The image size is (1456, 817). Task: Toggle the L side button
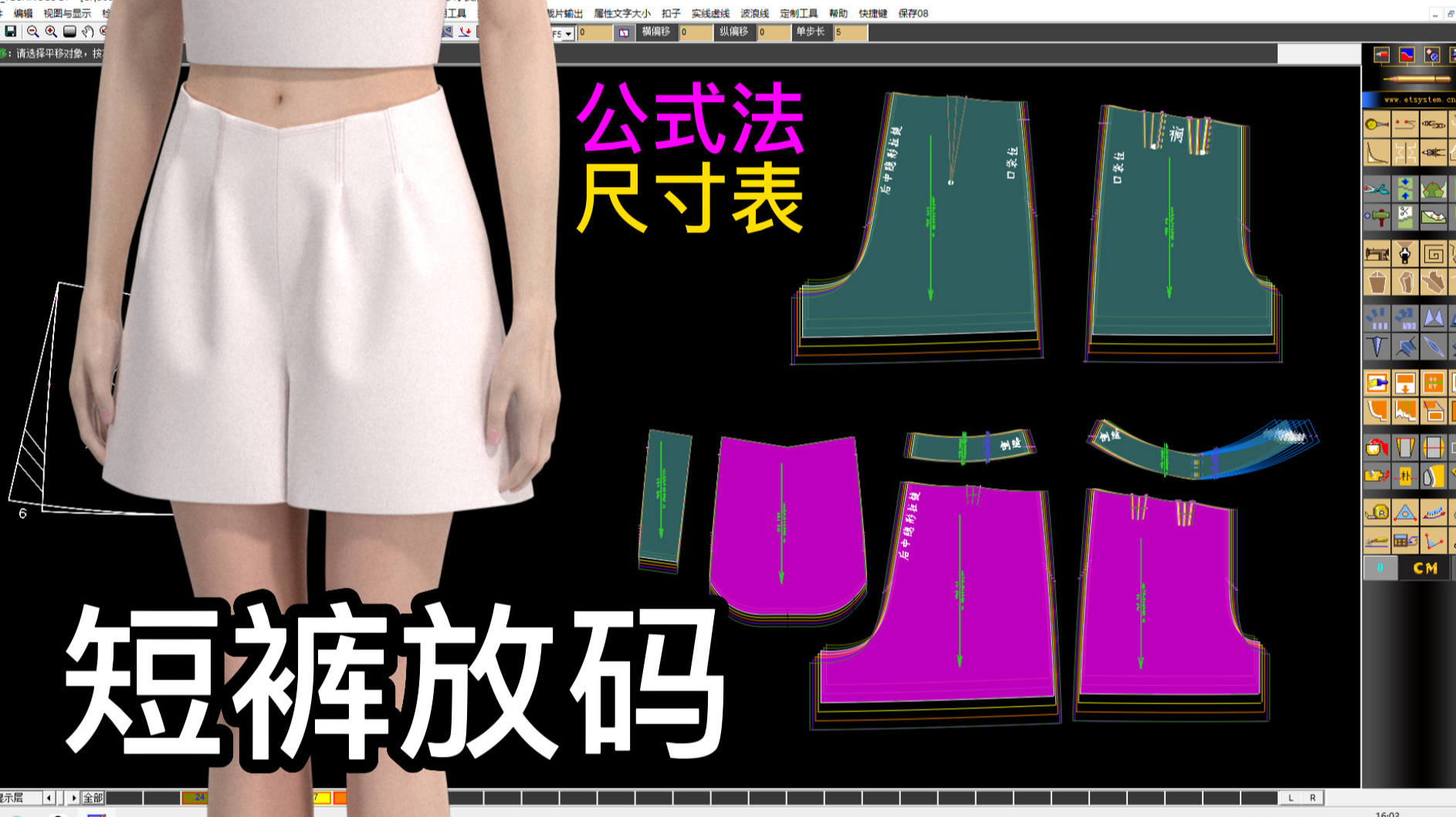[1291, 798]
